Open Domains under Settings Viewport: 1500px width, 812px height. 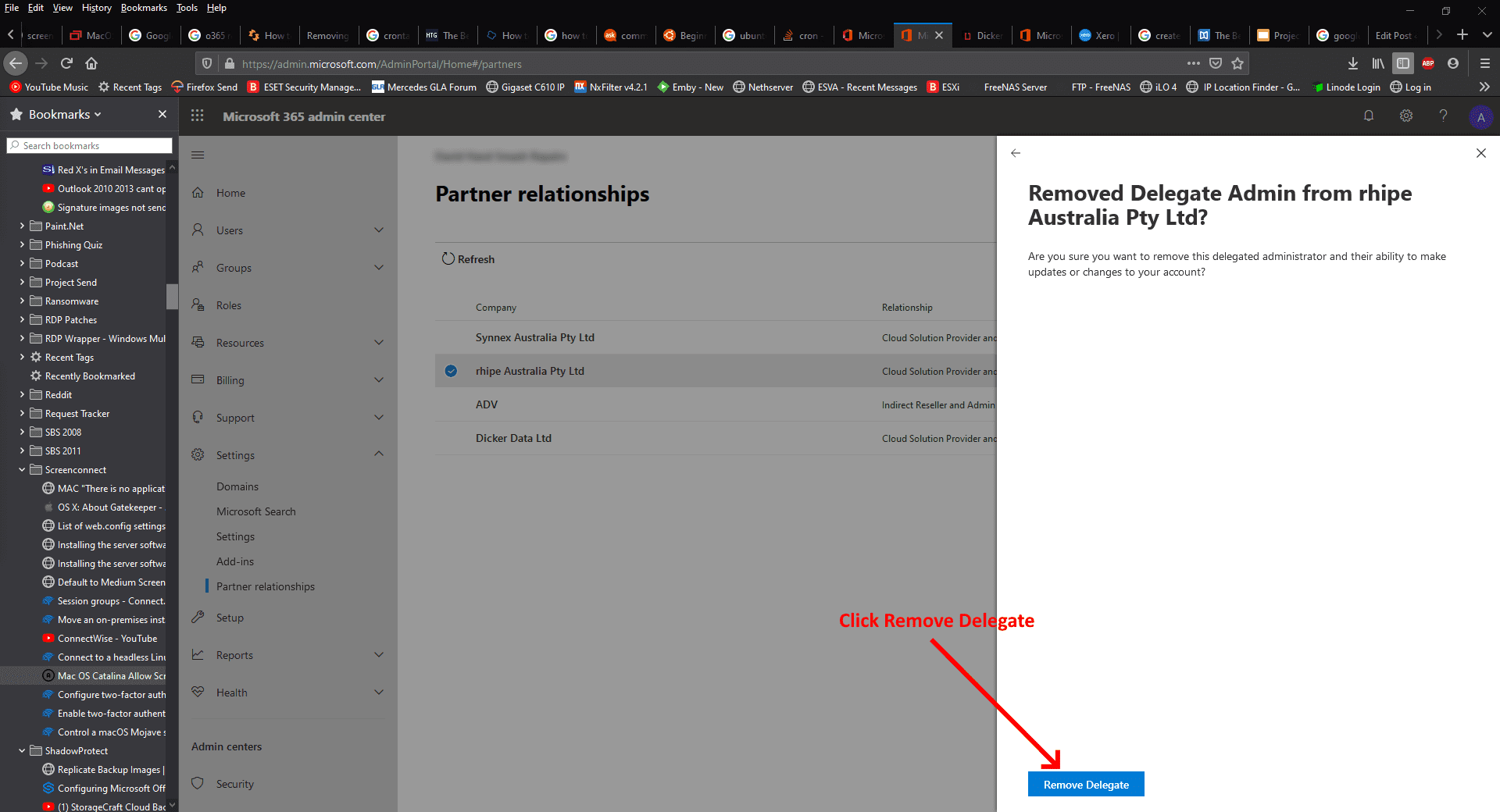tap(237, 486)
